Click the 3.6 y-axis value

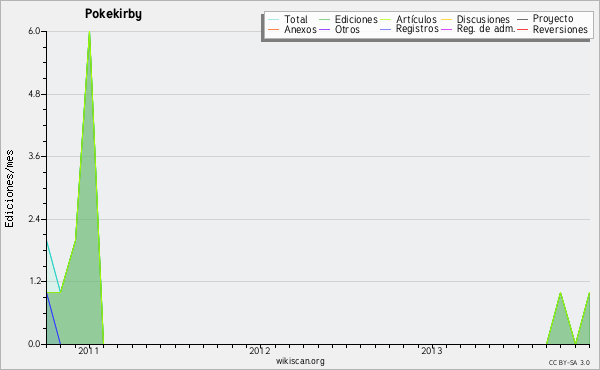[x=34, y=156]
